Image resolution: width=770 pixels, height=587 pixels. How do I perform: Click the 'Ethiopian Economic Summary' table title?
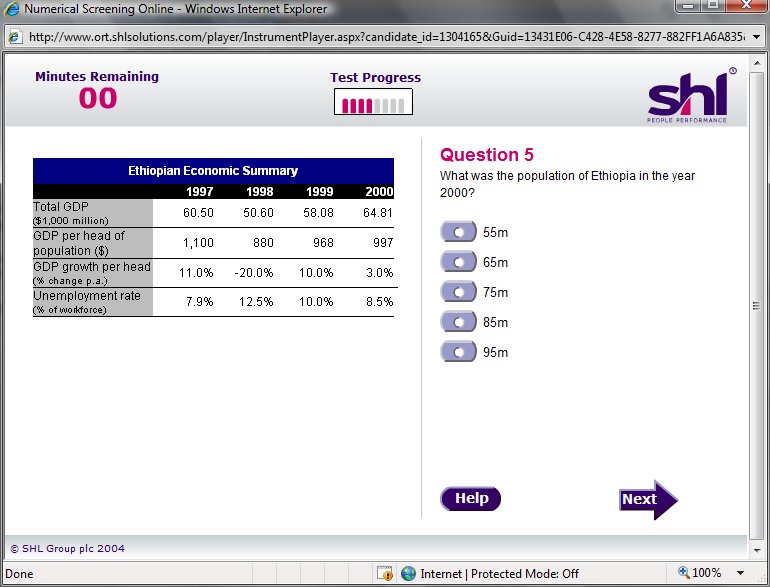[x=213, y=170]
